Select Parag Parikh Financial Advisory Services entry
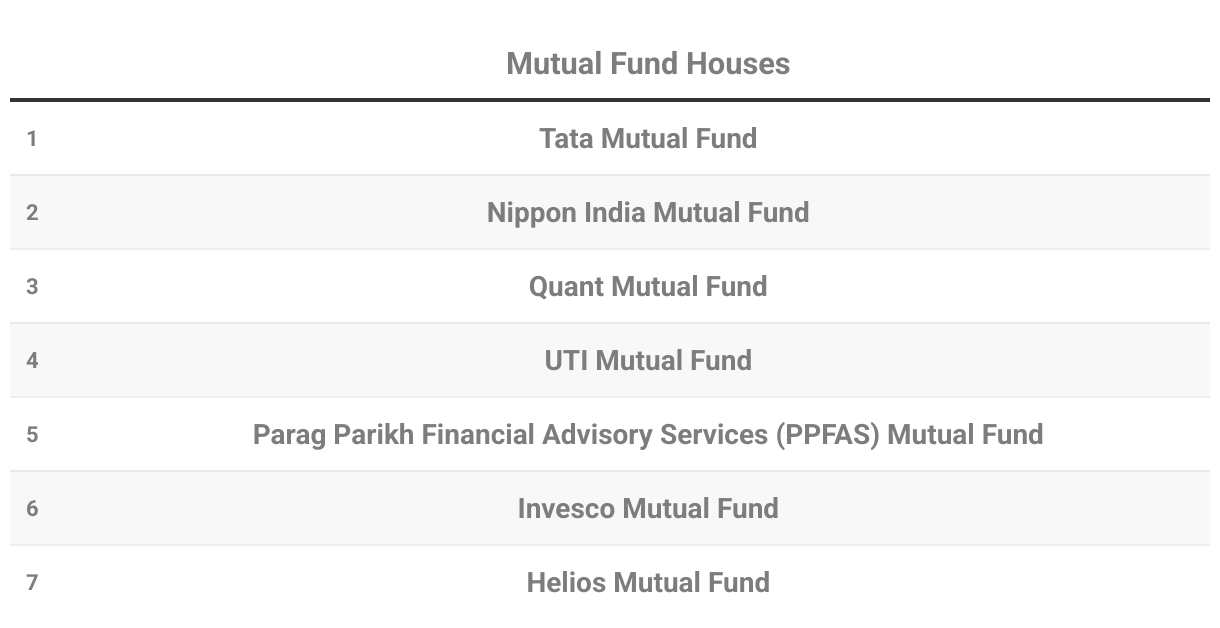This screenshot has height=628, width=1220. point(648,434)
